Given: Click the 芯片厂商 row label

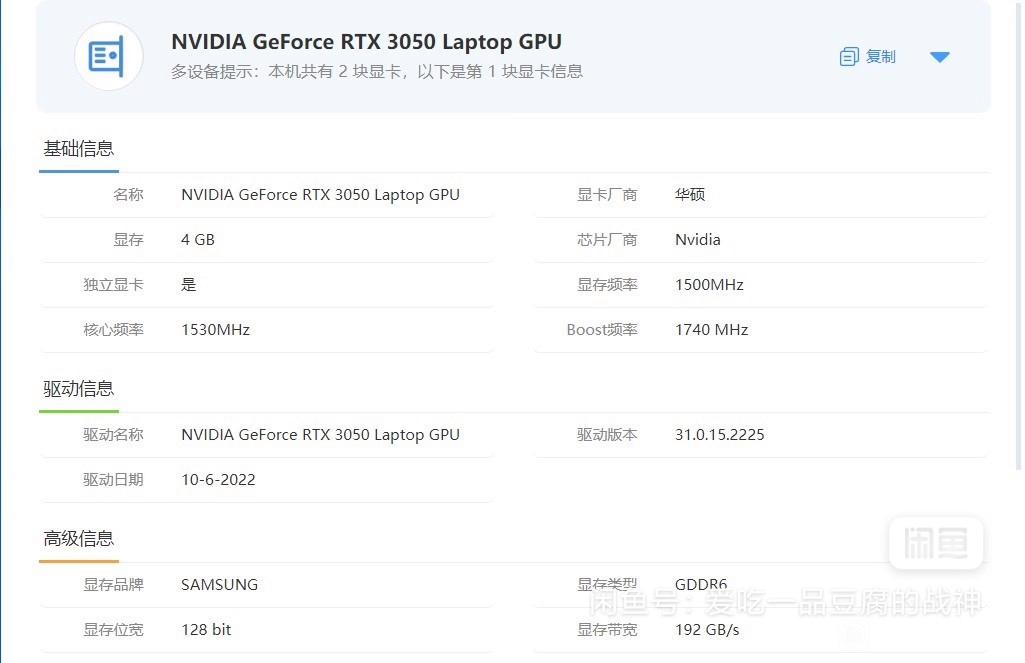Looking at the screenshot, I should click(x=607, y=240).
